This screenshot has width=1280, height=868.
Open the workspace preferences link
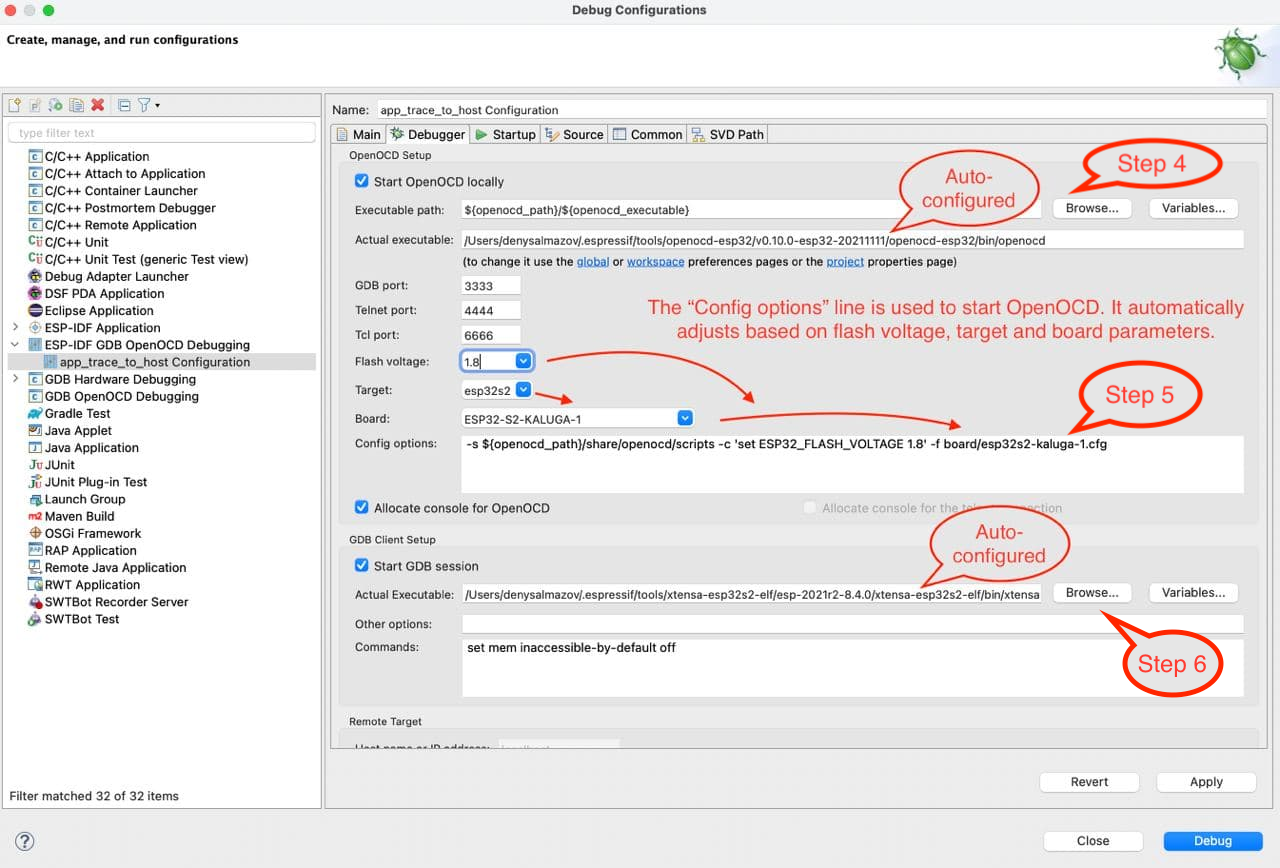[655, 262]
